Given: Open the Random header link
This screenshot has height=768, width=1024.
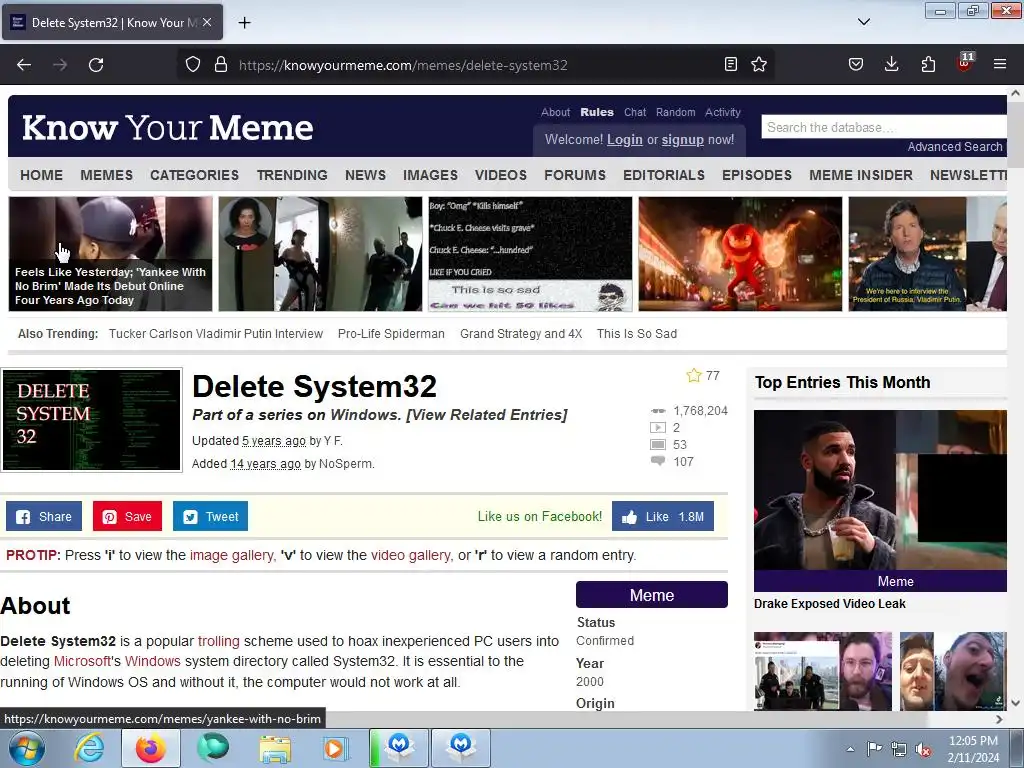Looking at the screenshot, I should pyautogui.click(x=675, y=112).
